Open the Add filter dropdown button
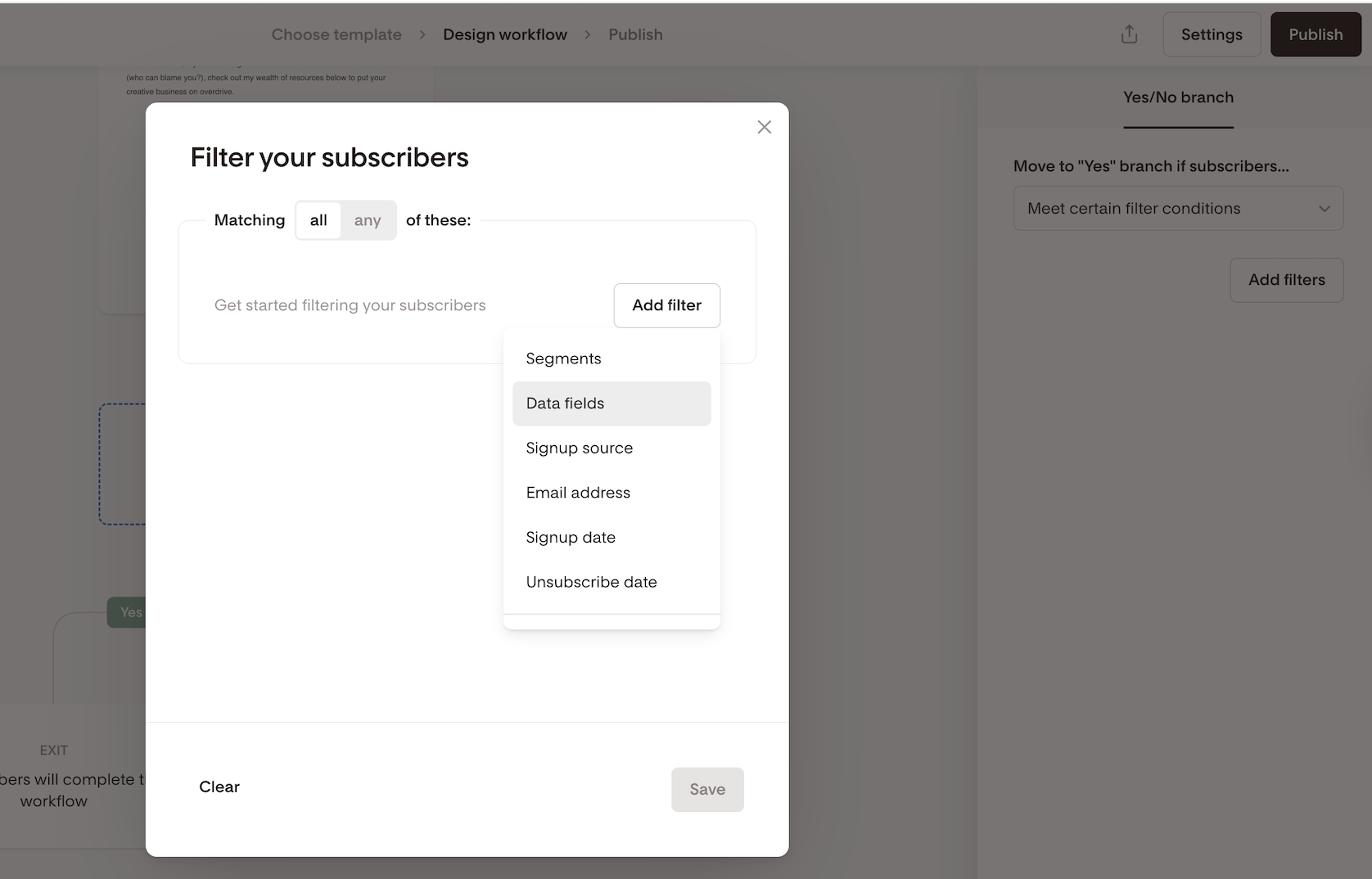1372x879 pixels. pos(666,305)
